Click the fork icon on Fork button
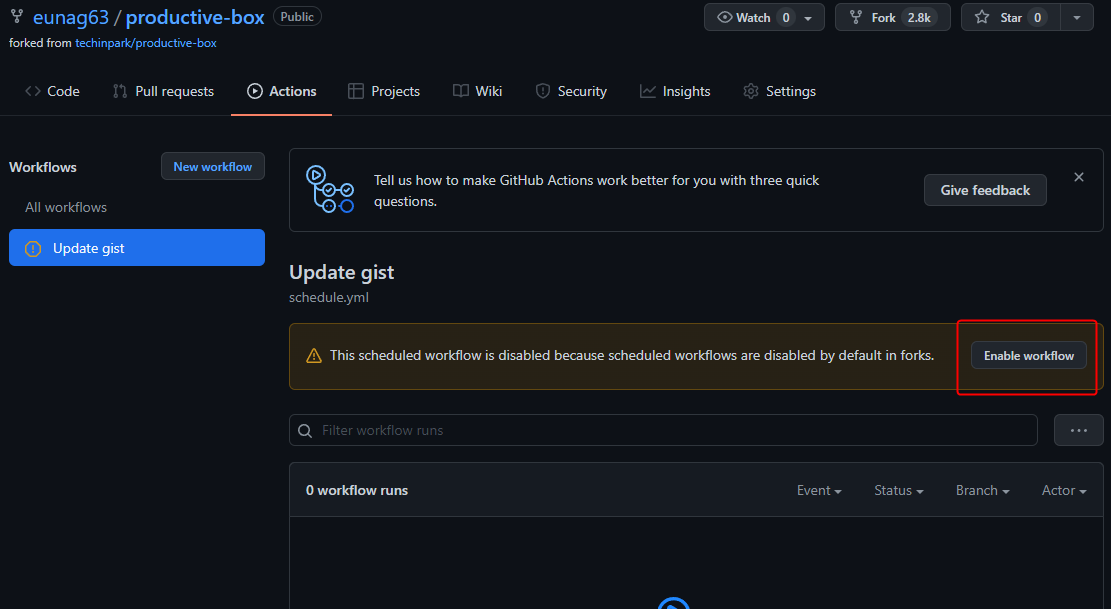 [856, 18]
